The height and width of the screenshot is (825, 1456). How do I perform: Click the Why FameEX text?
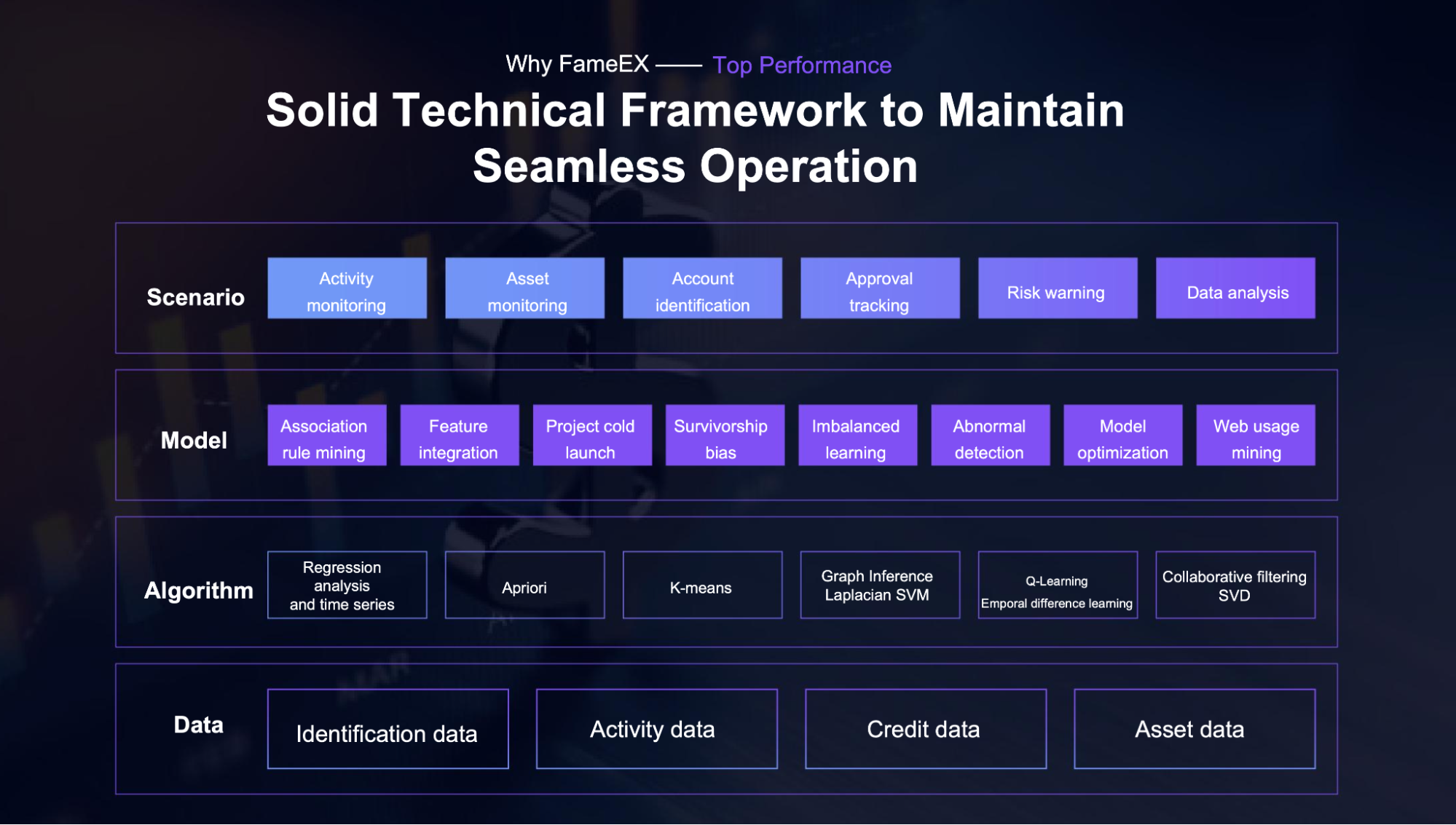(577, 64)
